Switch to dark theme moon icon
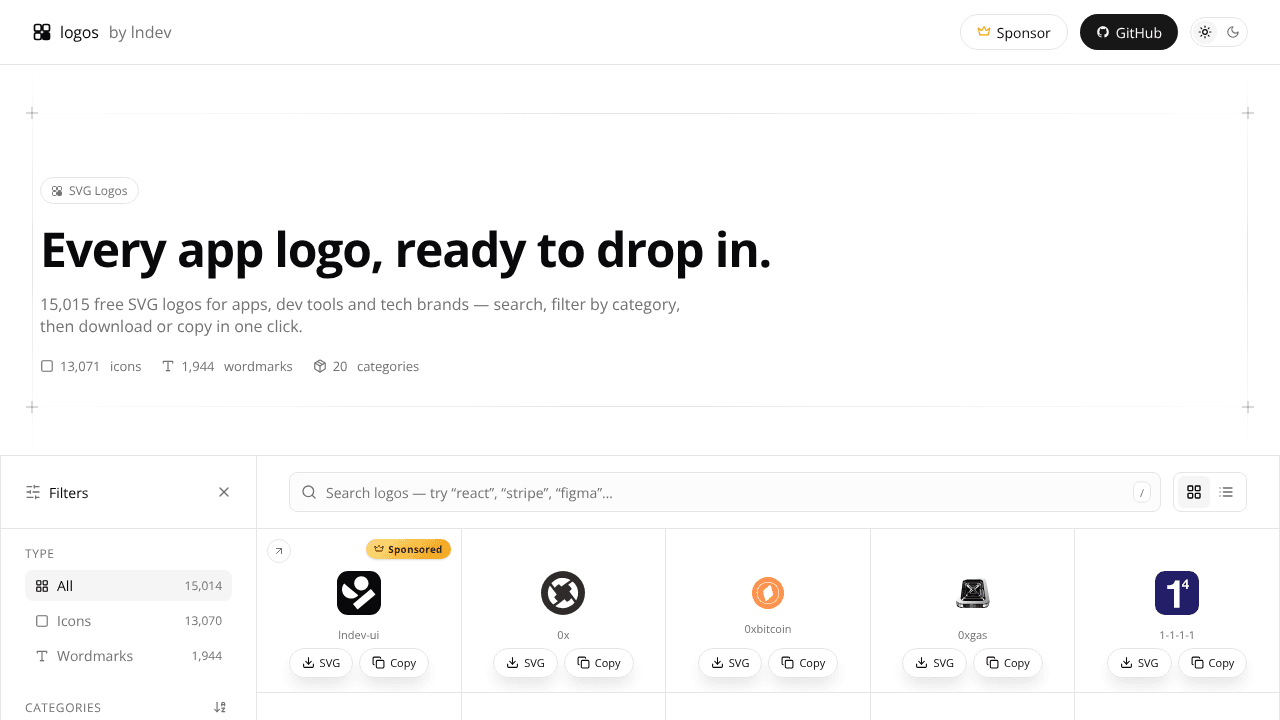This screenshot has width=1280, height=720. coord(1233,32)
